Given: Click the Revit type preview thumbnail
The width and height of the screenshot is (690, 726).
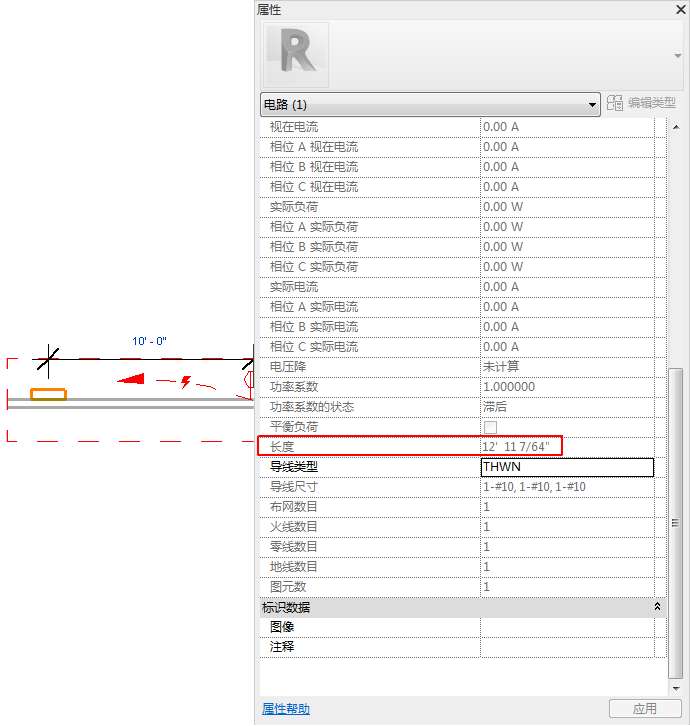Looking at the screenshot, I should pyautogui.click(x=295, y=55).
